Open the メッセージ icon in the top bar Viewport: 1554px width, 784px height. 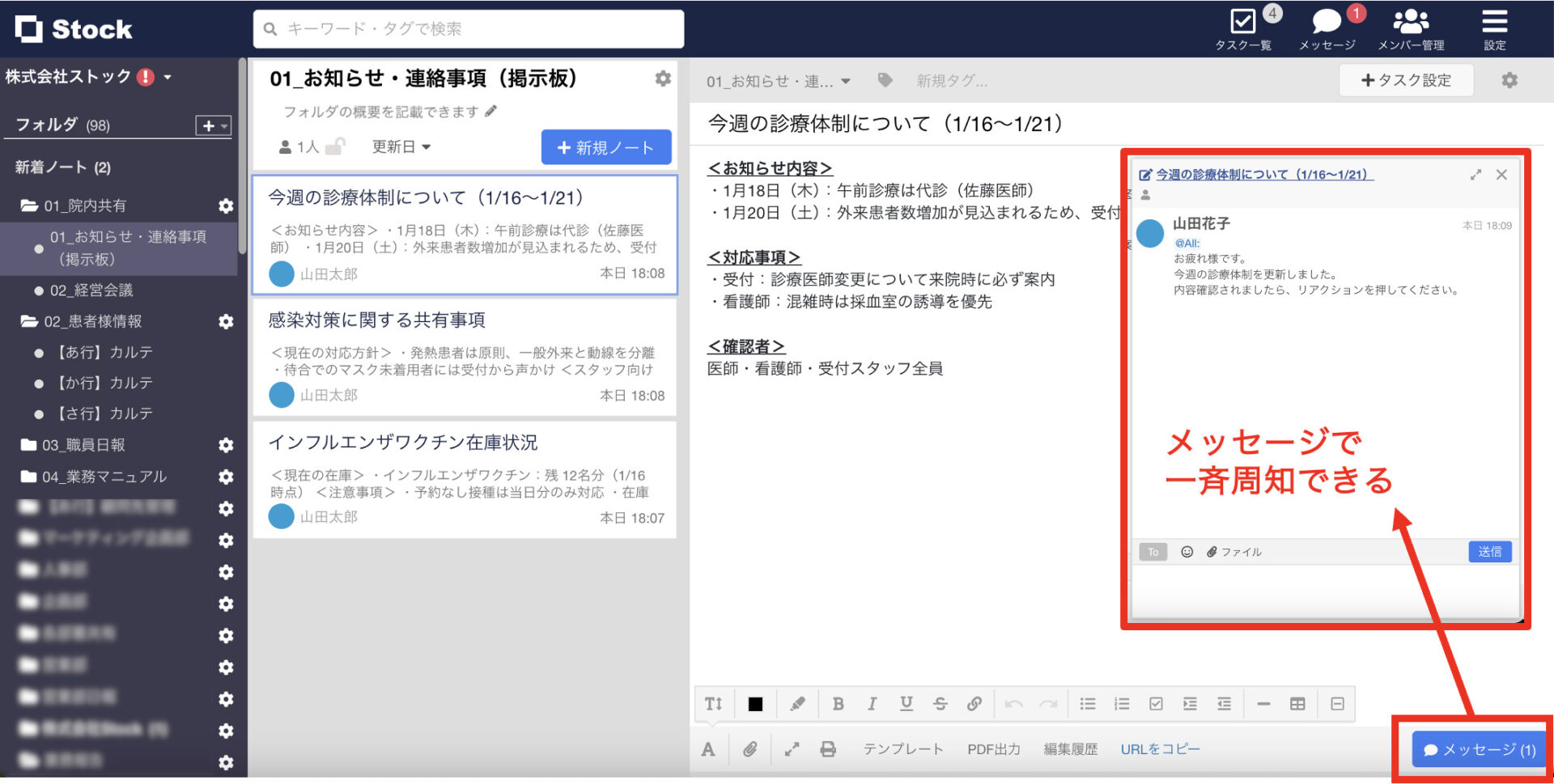1326,23
